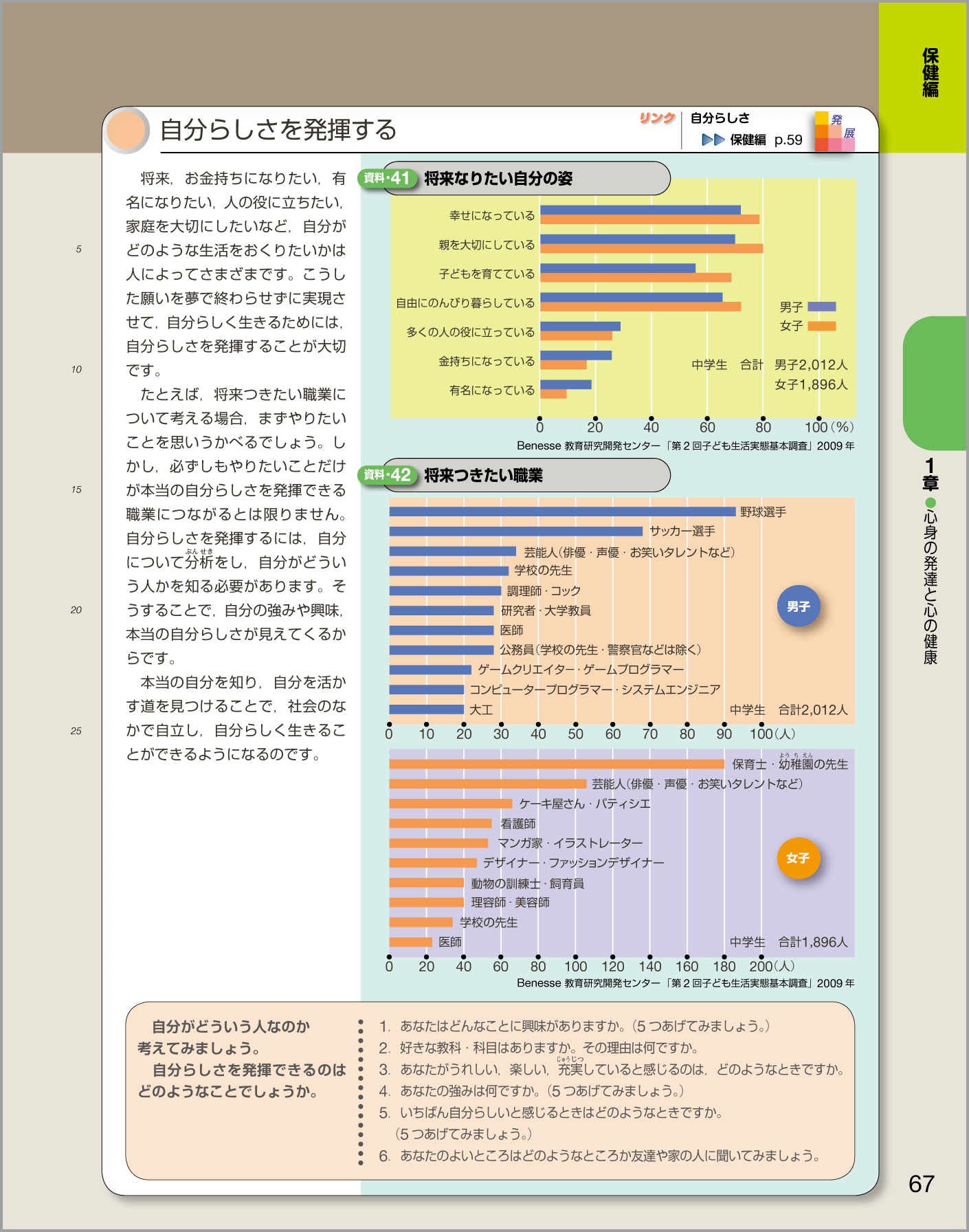
Task: Select the 1章 chapter label
Action: [x=931, y=474]
